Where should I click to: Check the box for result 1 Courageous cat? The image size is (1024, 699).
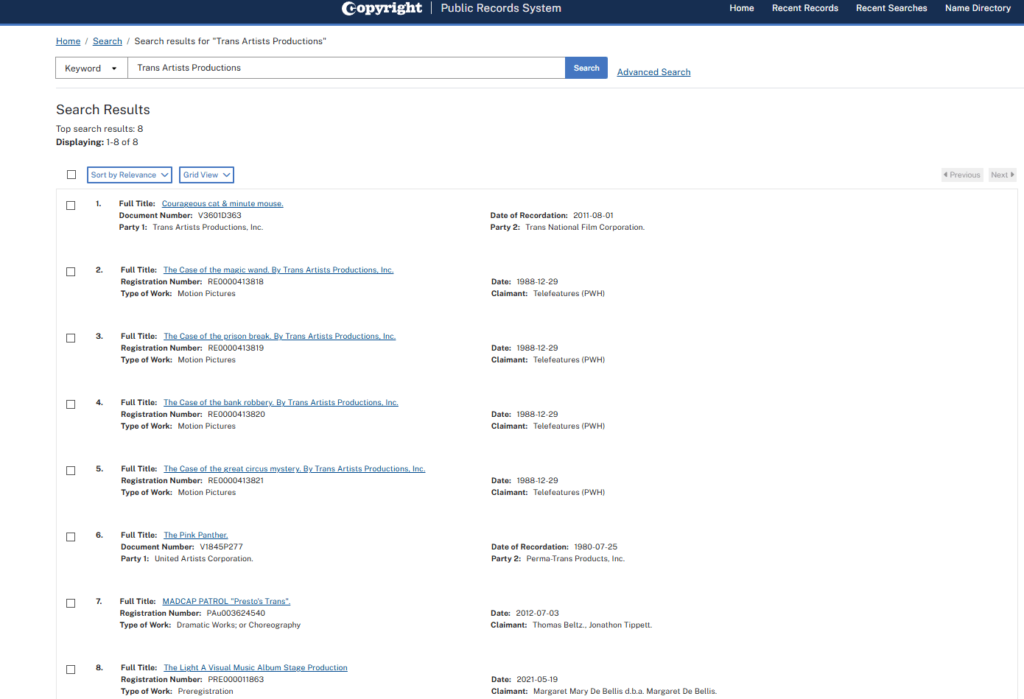pyautogui.click(x=71, y=205)
